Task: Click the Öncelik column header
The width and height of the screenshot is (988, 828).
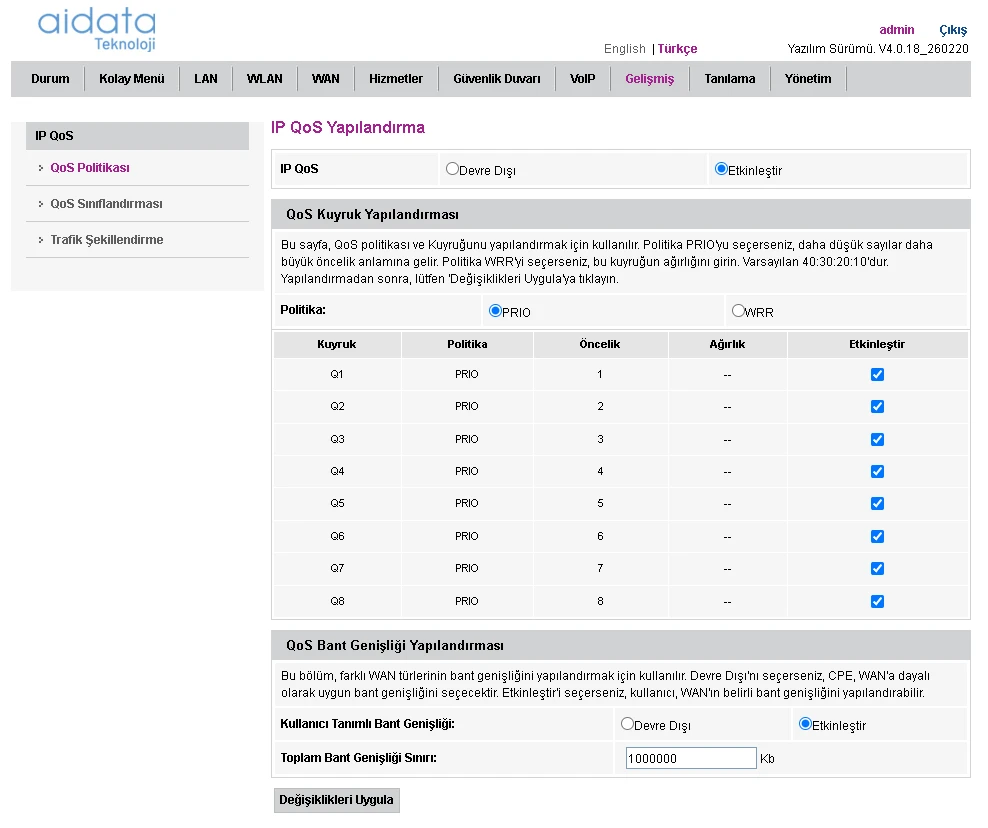Action: tap(600, 344)
